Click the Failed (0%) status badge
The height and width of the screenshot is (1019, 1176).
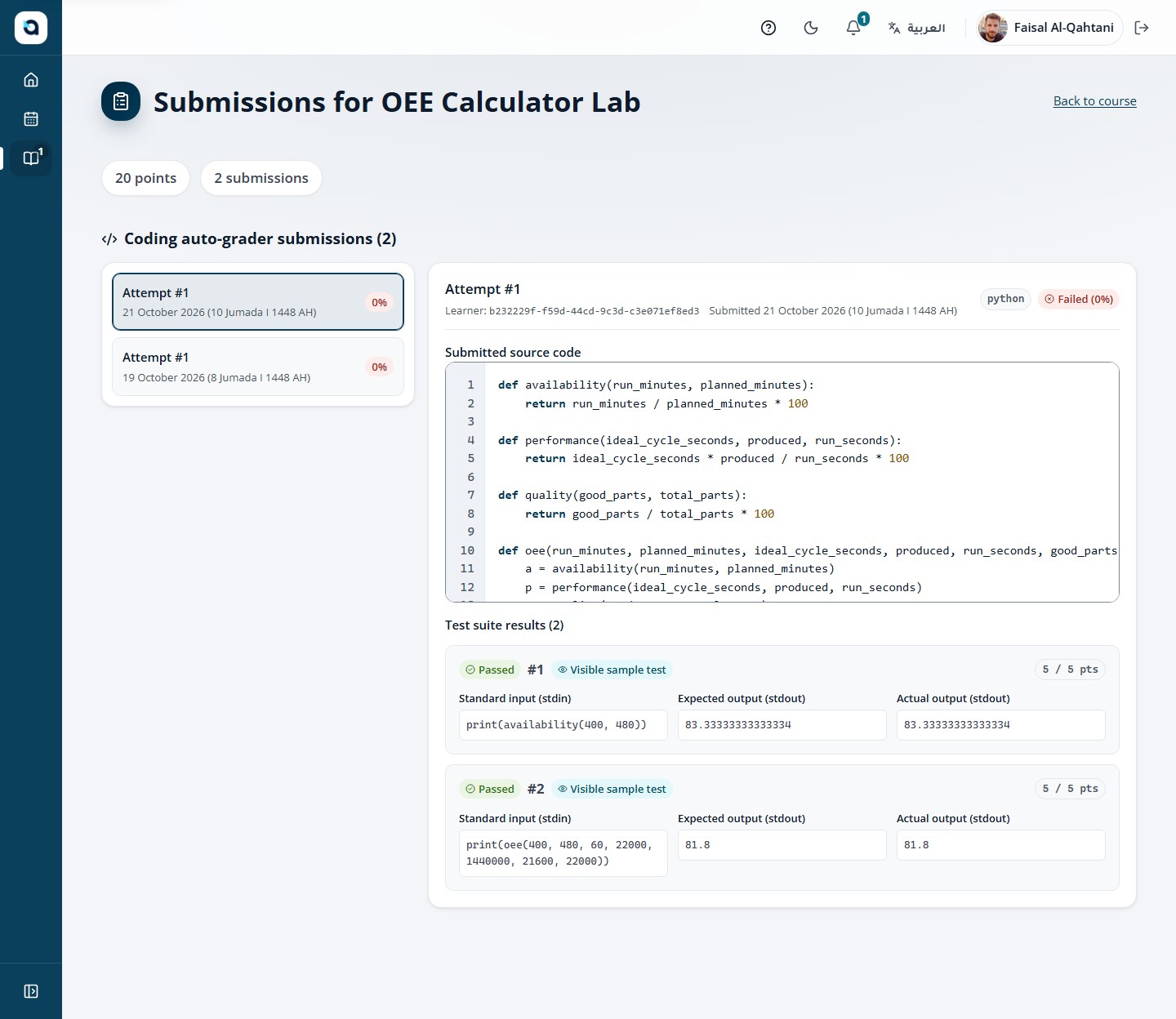click(x=1079, y=299)
